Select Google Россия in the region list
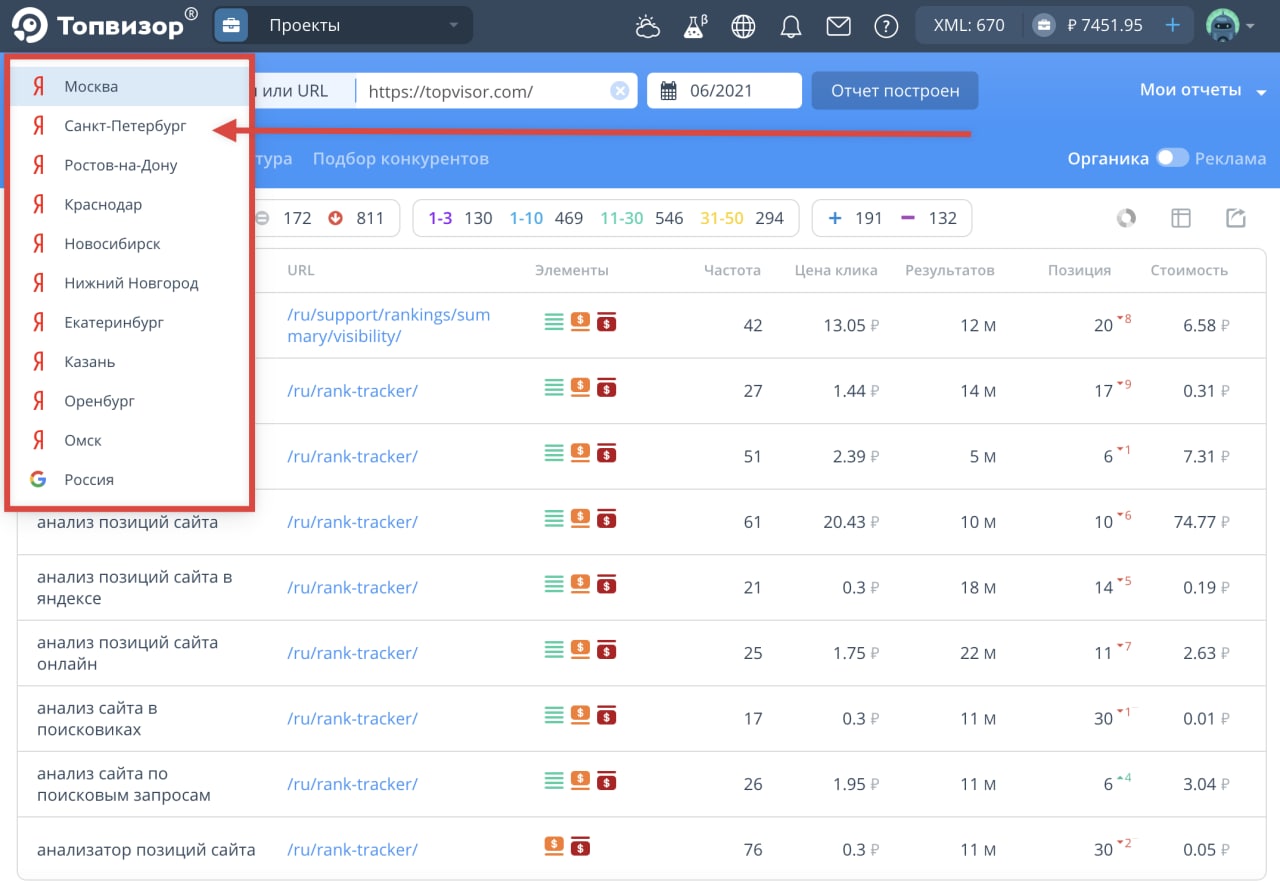This screenshot has width=1280, height=883. click(x=129, y=480)
